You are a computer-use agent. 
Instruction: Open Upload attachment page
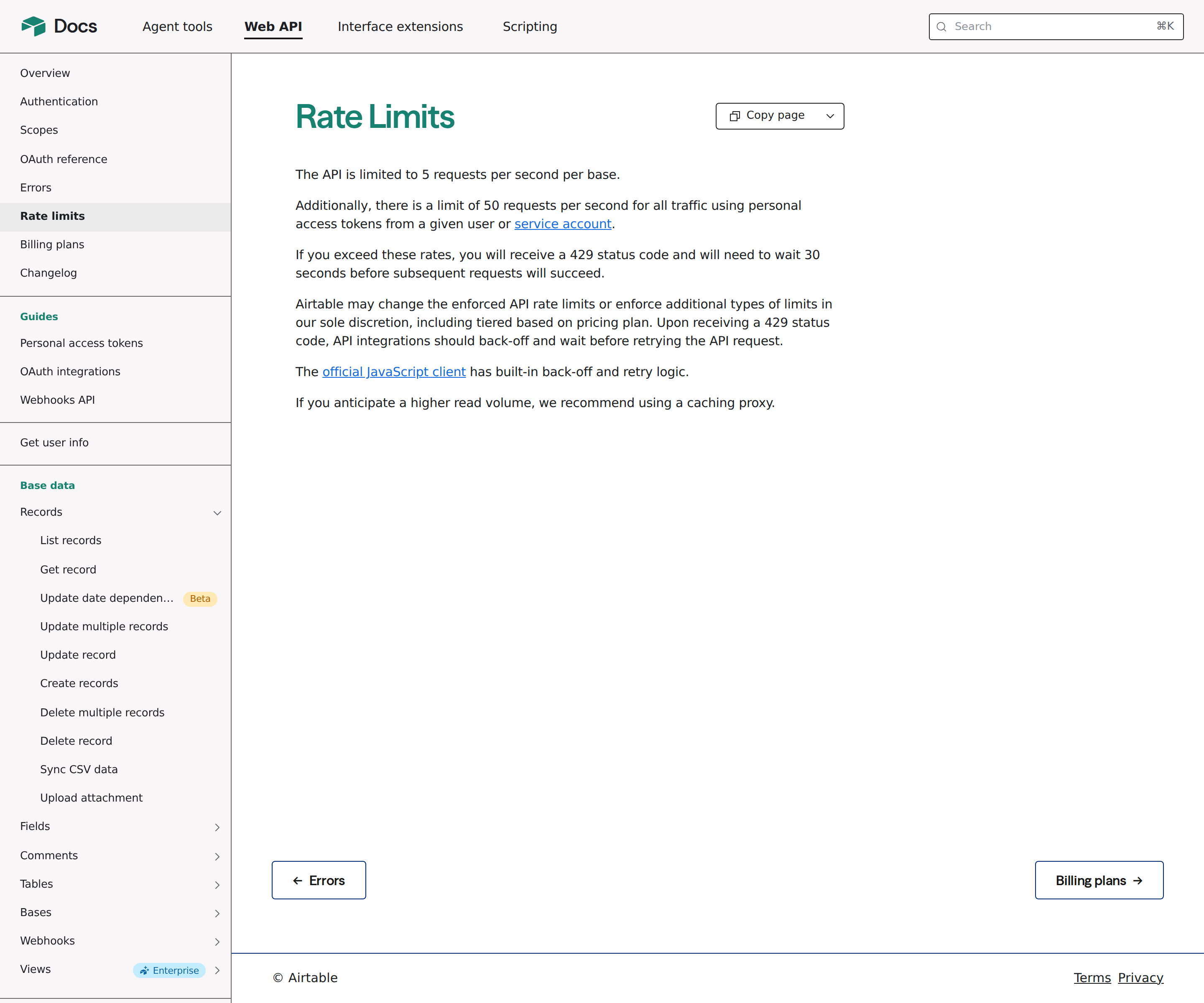(x=115, y=798)
